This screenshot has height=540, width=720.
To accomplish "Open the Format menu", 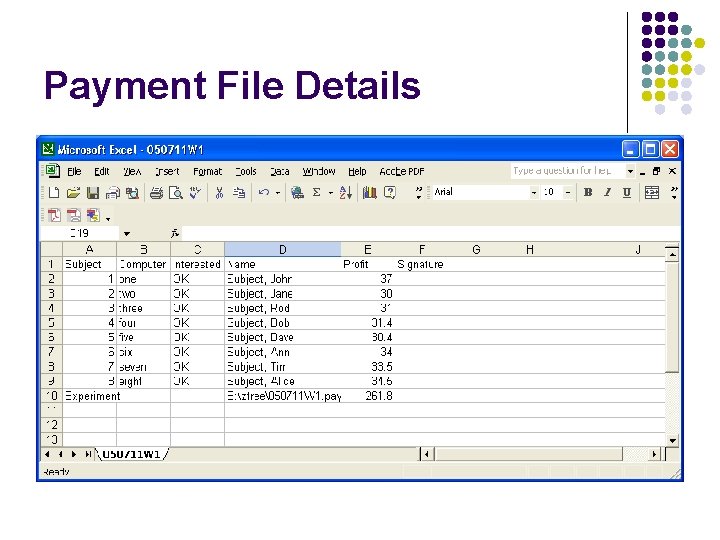I will tap(207, 172).
